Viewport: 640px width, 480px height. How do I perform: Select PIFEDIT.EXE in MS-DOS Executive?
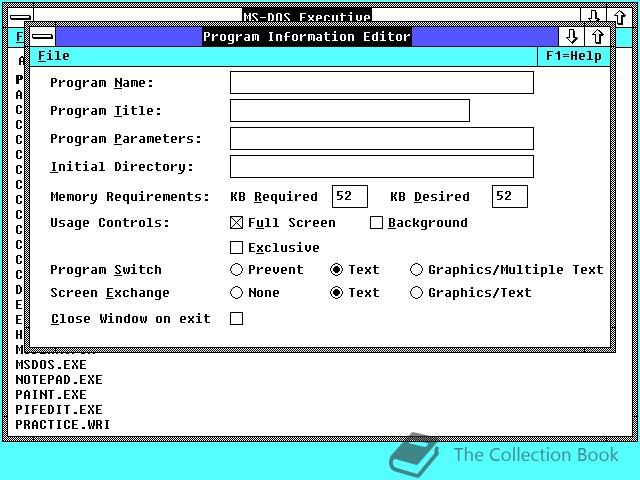tap(59, 409)
